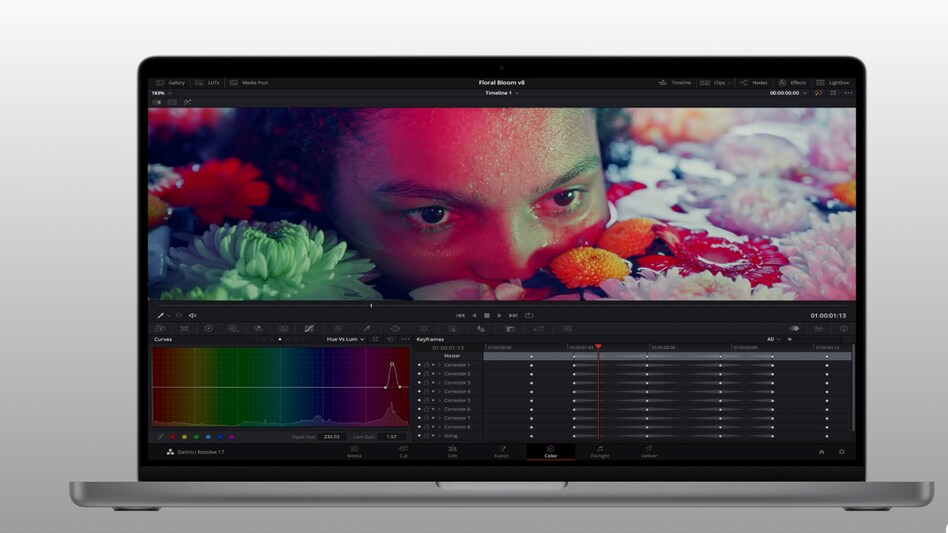Open the Key palette
Screen dimensions: 948x533
510,329
